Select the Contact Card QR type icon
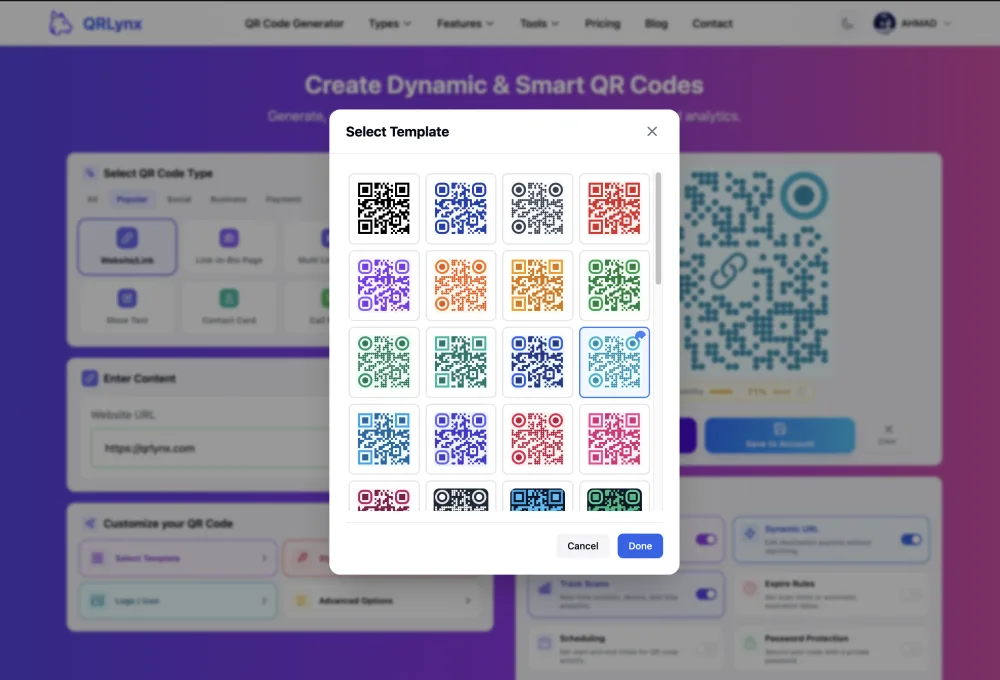 [x=227, y=300]
